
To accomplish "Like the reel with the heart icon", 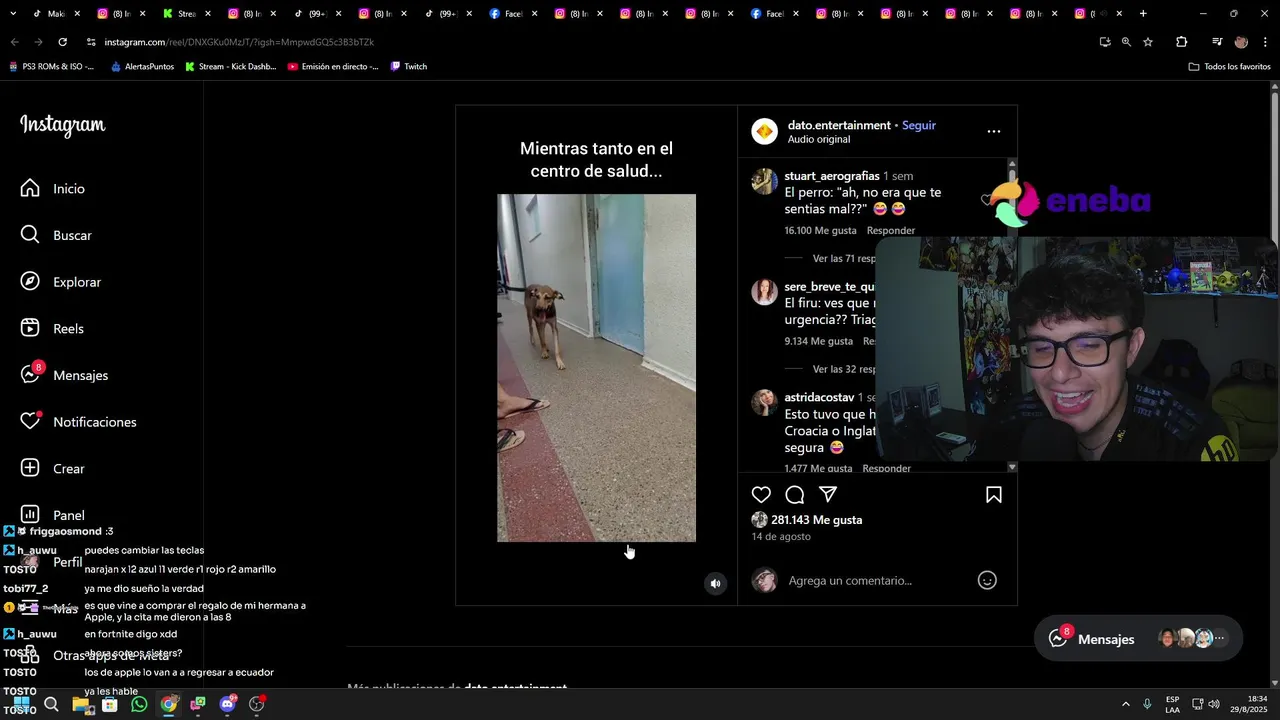I will pos(761,495).
